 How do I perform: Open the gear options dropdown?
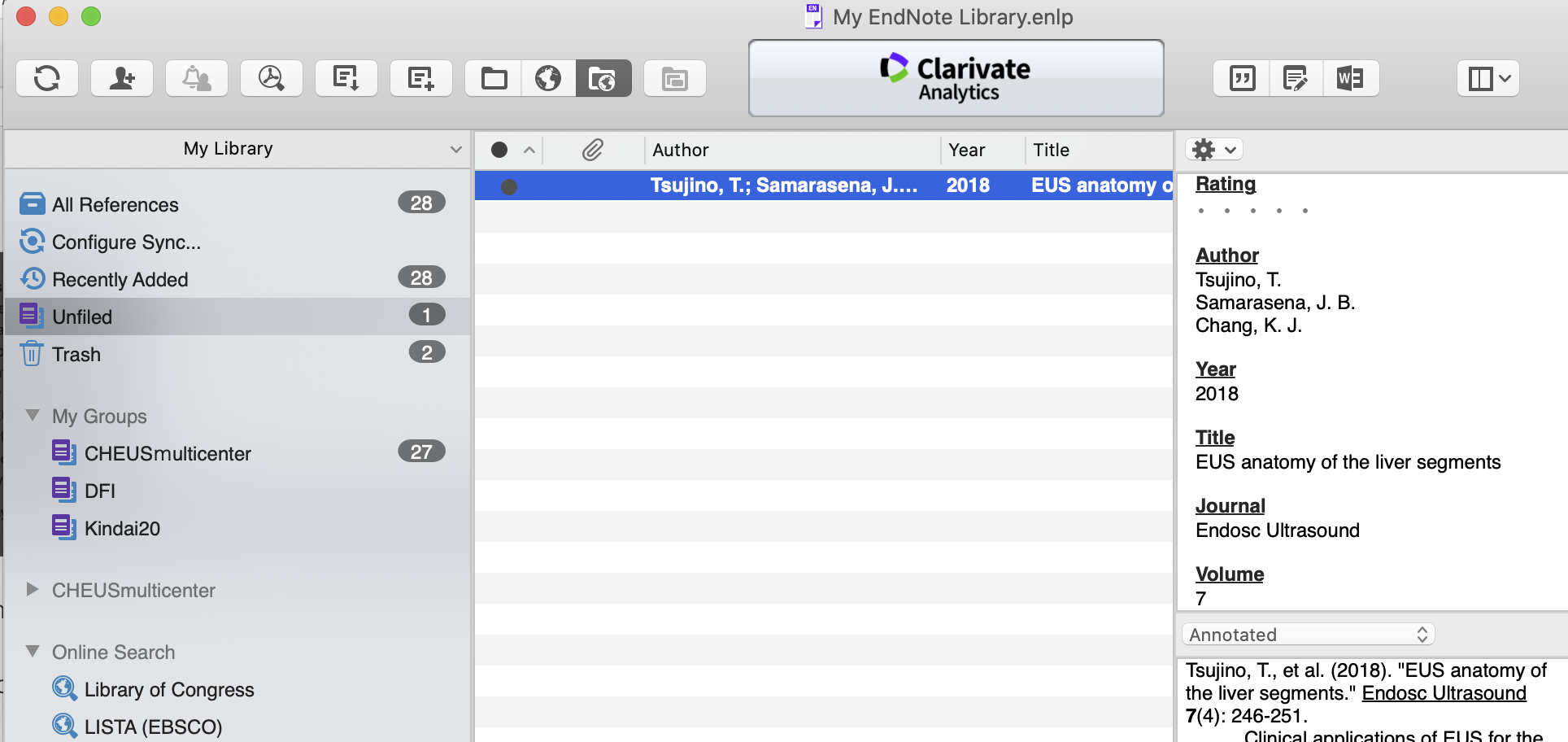pos(1213,150)
